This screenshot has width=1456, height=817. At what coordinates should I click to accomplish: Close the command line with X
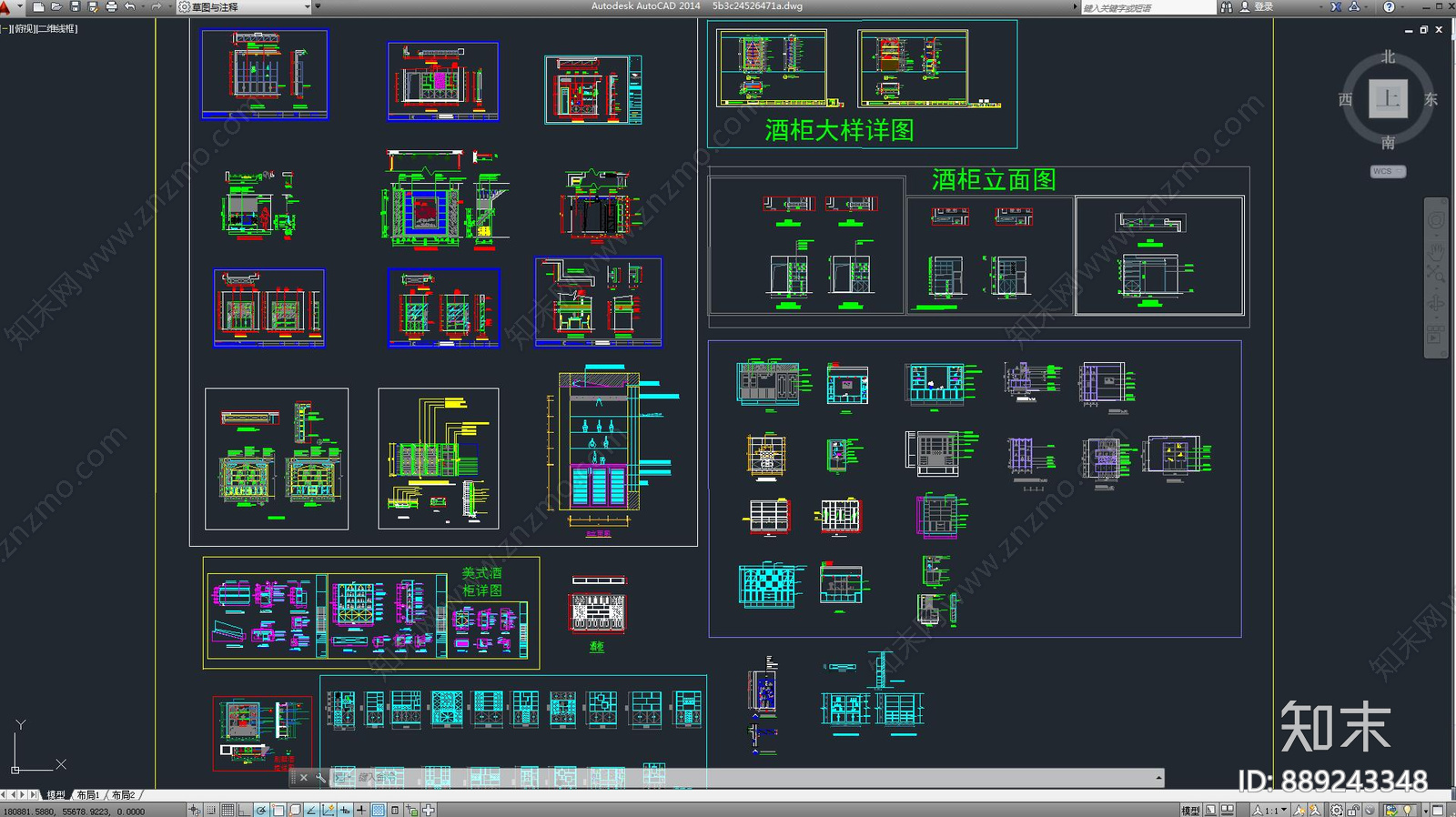pyautogui.click(x=304, y=778)
